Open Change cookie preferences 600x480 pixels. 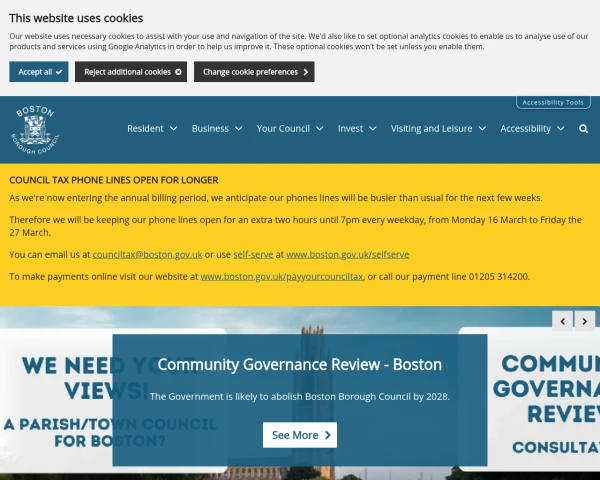click(x=254, y=72)
